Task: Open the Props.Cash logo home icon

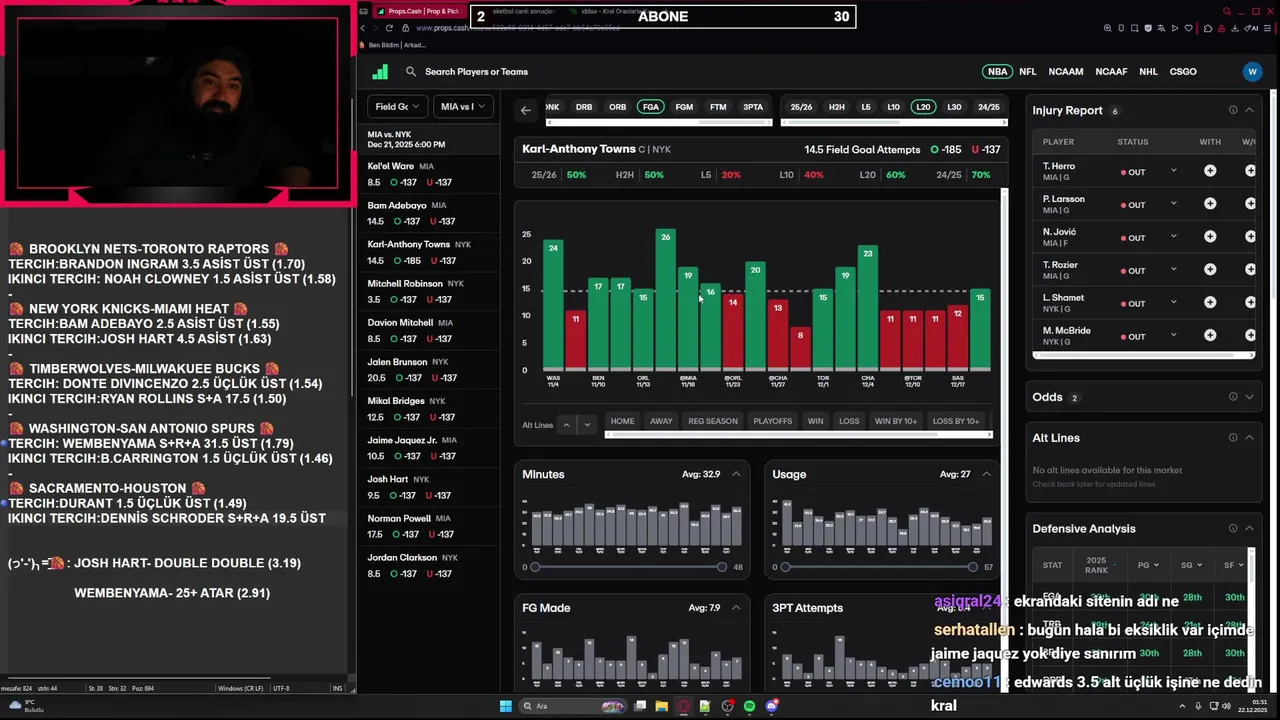Action: (380, 72)
